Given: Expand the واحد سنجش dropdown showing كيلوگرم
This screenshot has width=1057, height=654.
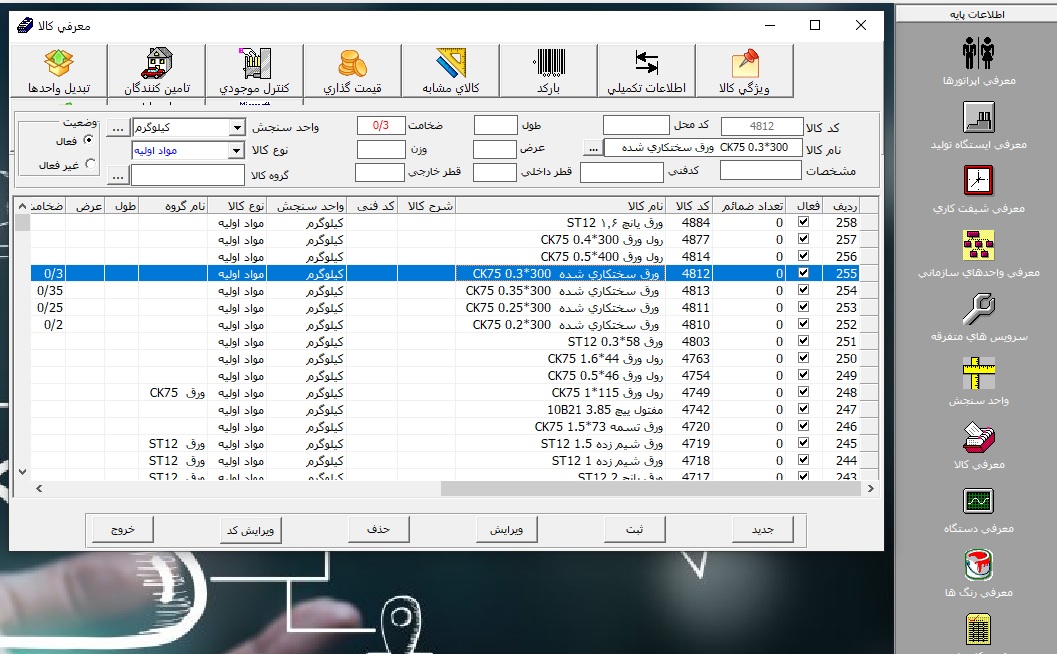Looking at the screenshot, I should (237, 127).
